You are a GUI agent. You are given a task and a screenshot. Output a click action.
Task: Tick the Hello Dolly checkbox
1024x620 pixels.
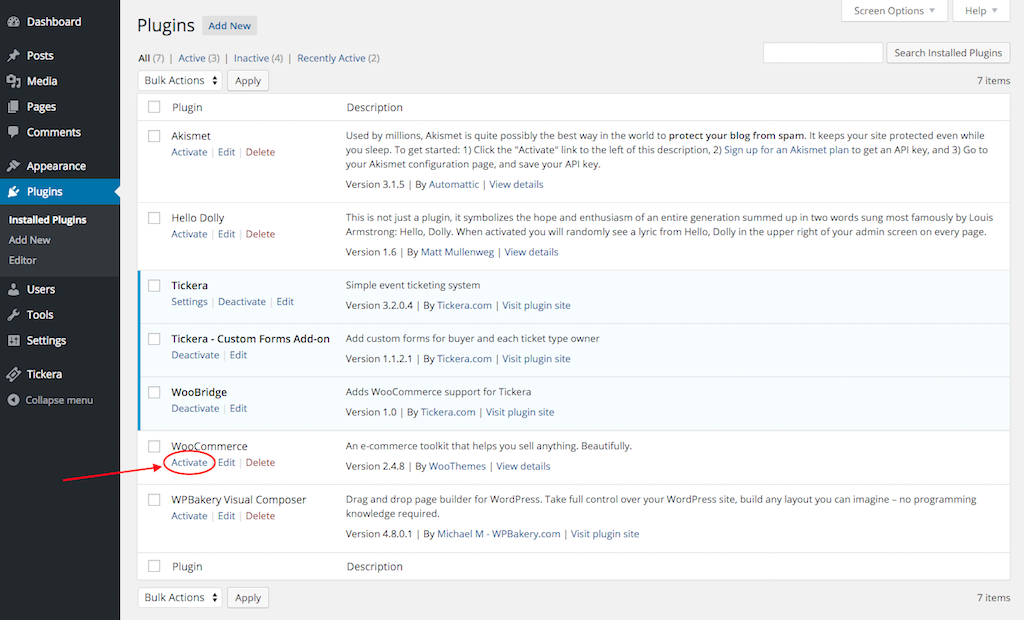[x=154, y=218]
